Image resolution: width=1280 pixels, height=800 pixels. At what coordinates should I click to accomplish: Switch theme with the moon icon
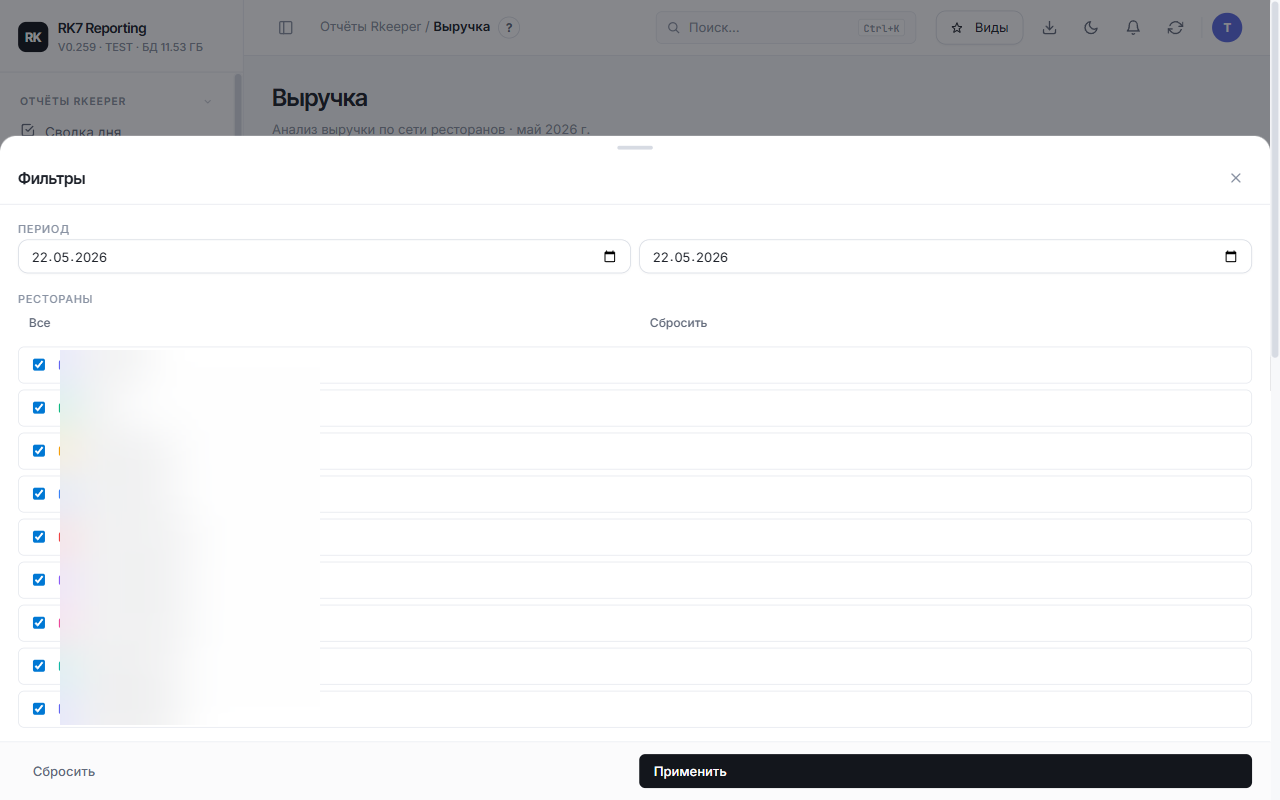tap(1091, 28)
